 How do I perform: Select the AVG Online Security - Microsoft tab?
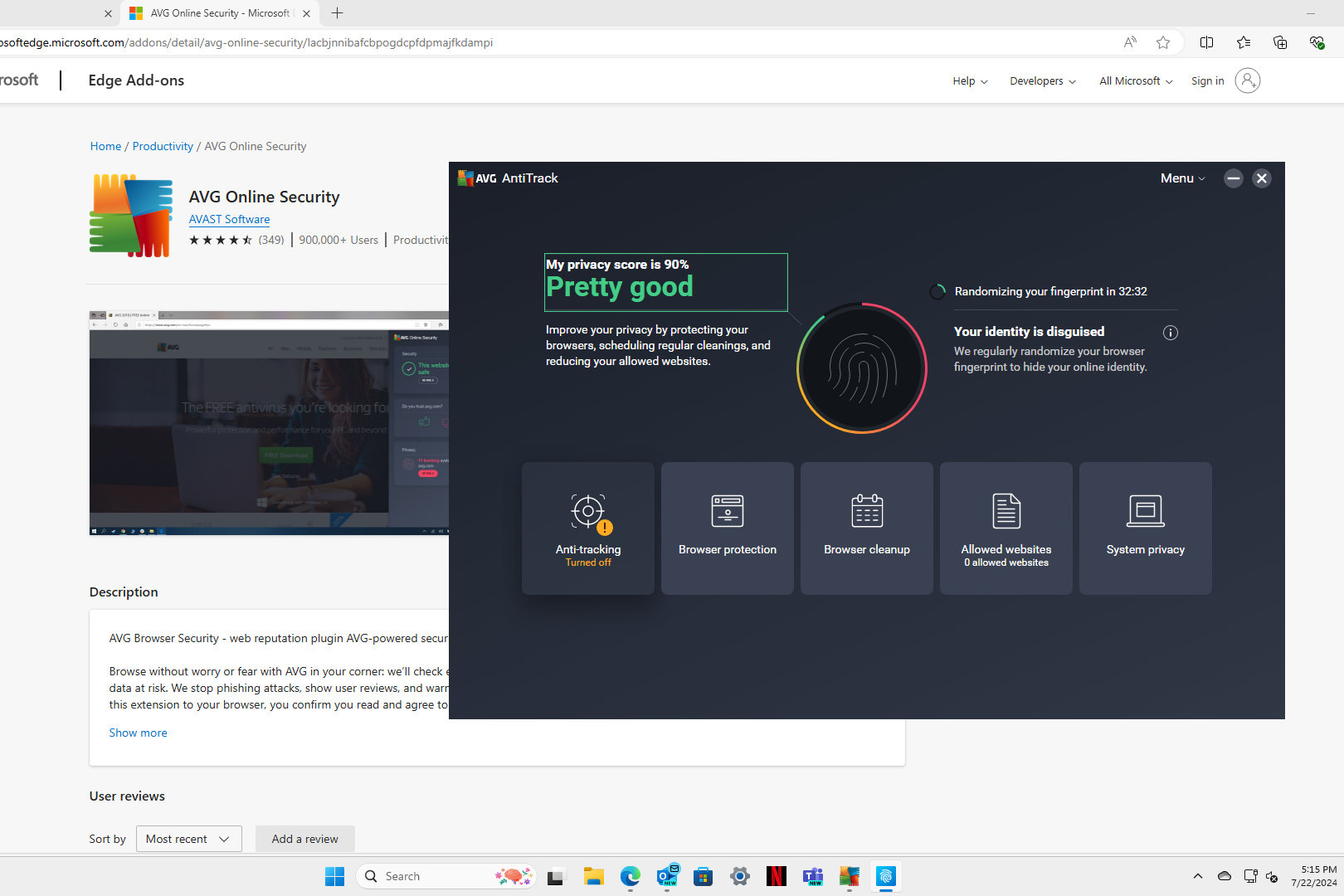click(219, 13)
